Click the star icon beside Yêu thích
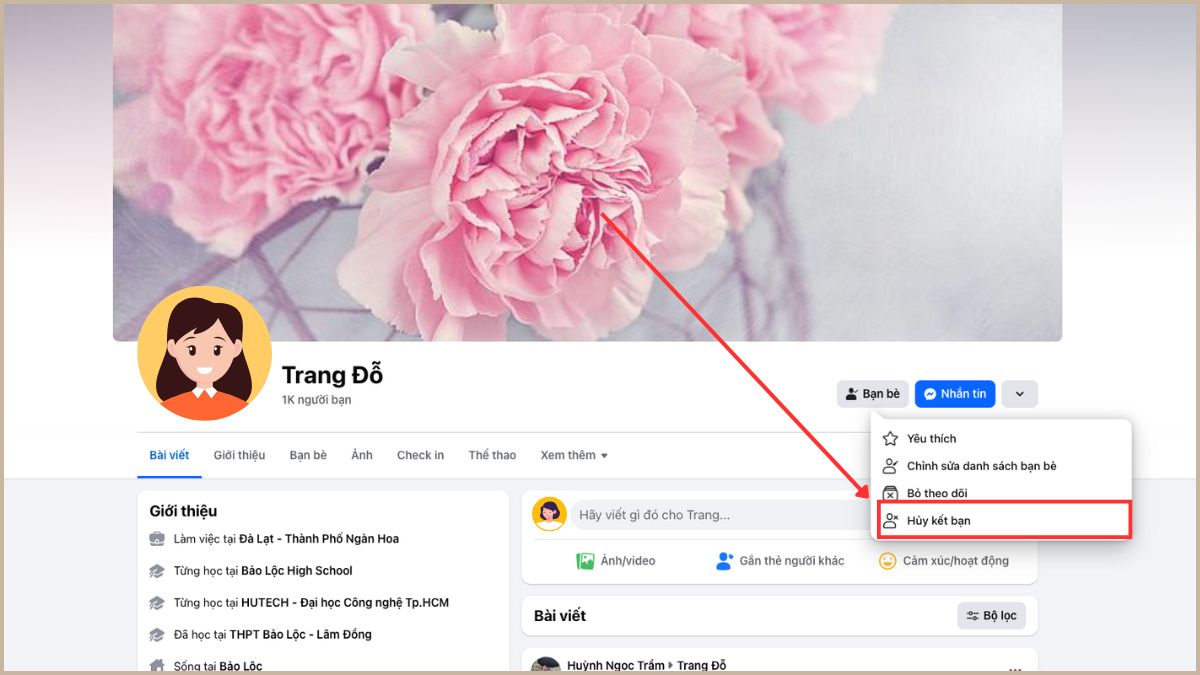Viewport: 1200px width, 675px height. [x=890, y=438]
